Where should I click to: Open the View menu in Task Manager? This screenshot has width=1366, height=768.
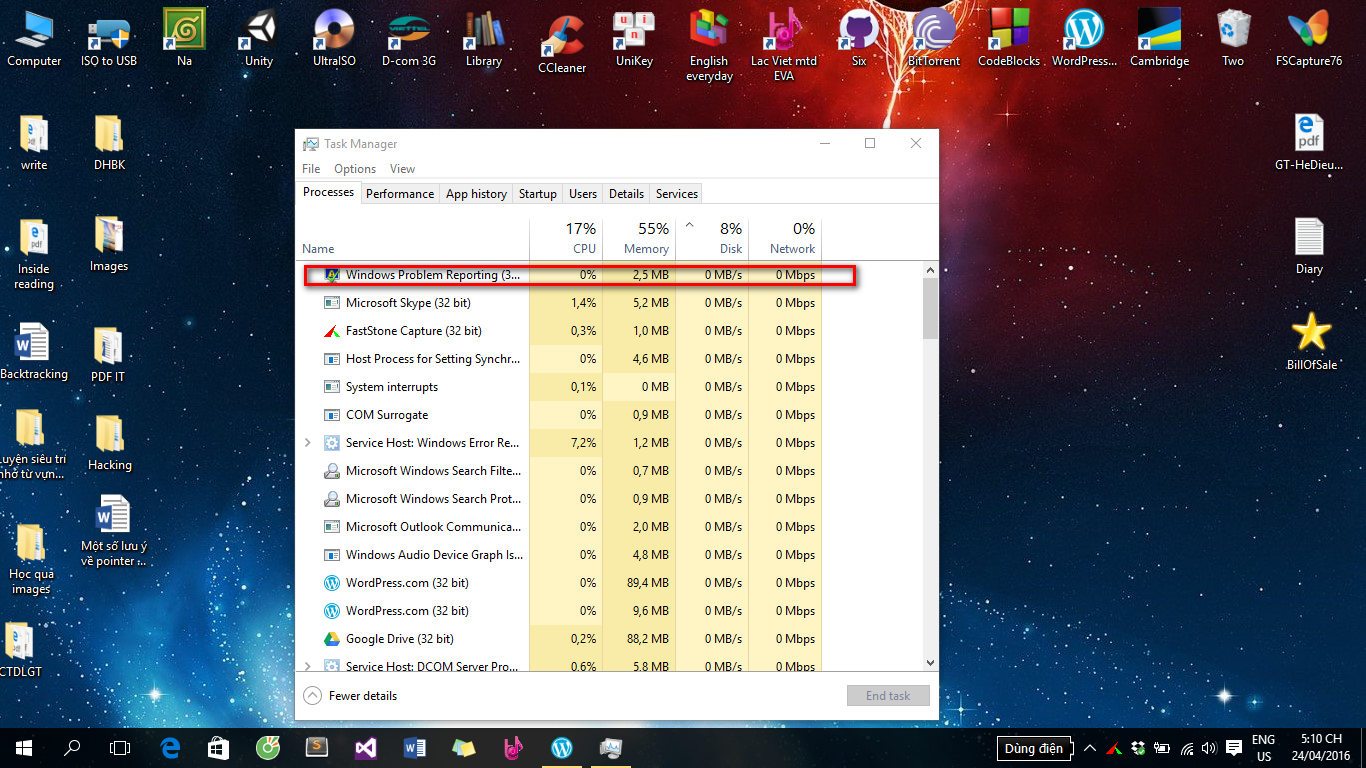point(402,169)
